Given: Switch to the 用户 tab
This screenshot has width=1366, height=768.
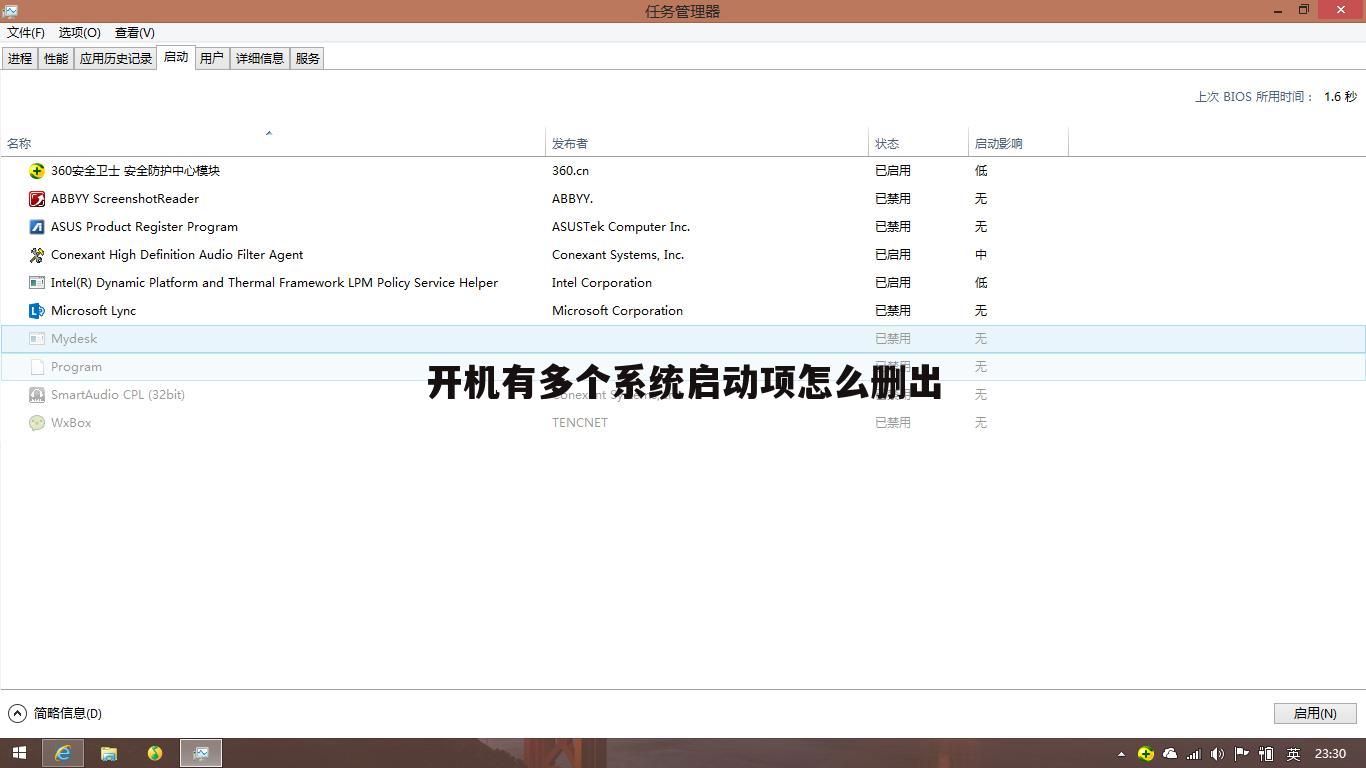Looking at the screenshot, I should pyautogui.click(x=212, y=59).
